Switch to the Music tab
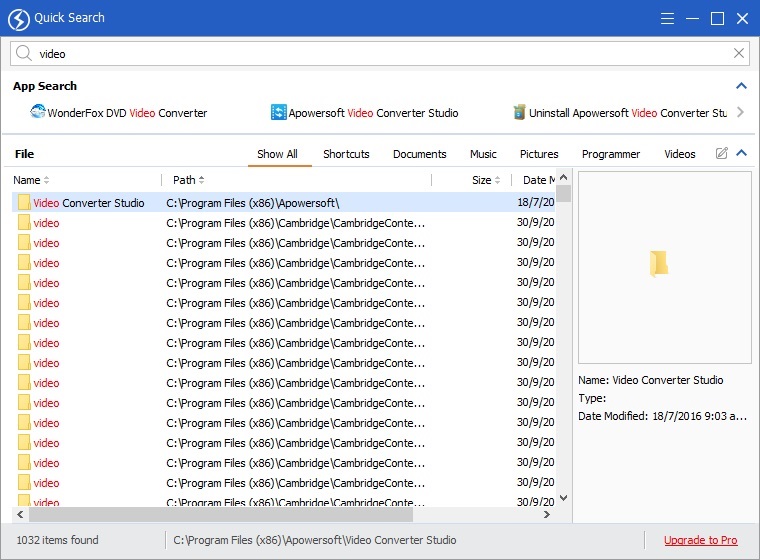 coord(483,154)
